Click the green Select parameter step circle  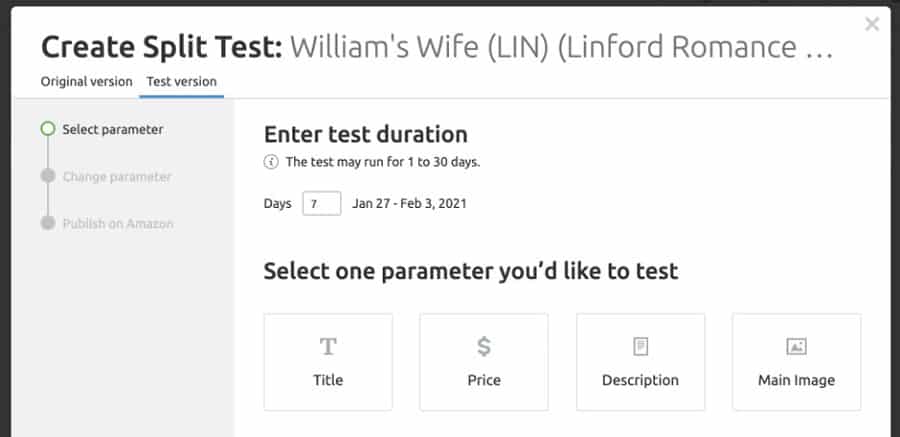pos(48,129)
